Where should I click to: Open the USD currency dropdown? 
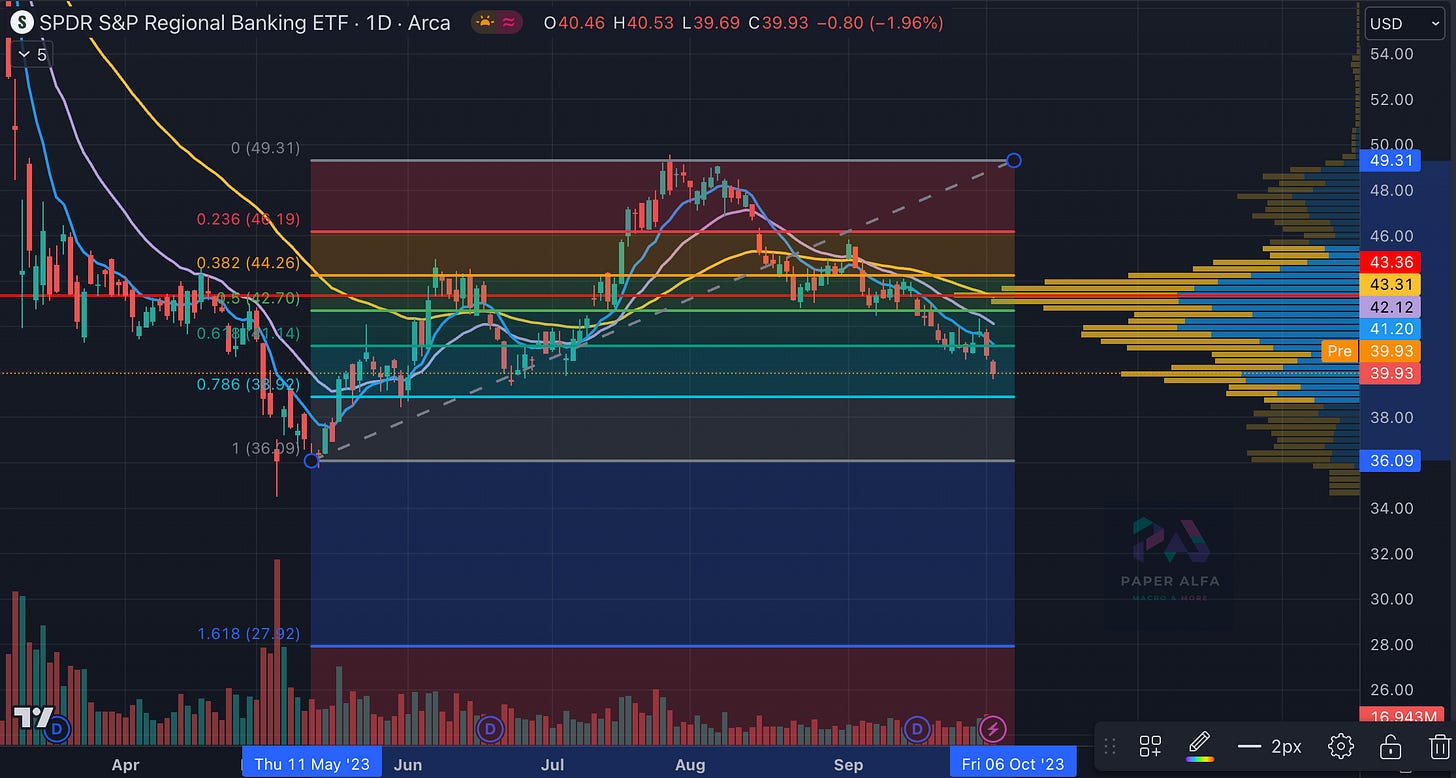point(1404,23)
